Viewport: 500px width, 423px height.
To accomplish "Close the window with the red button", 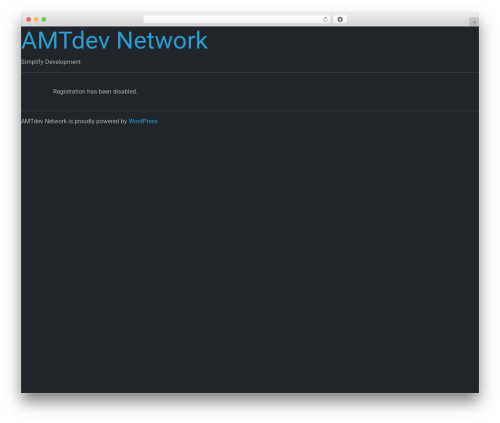I will point(29,19).
